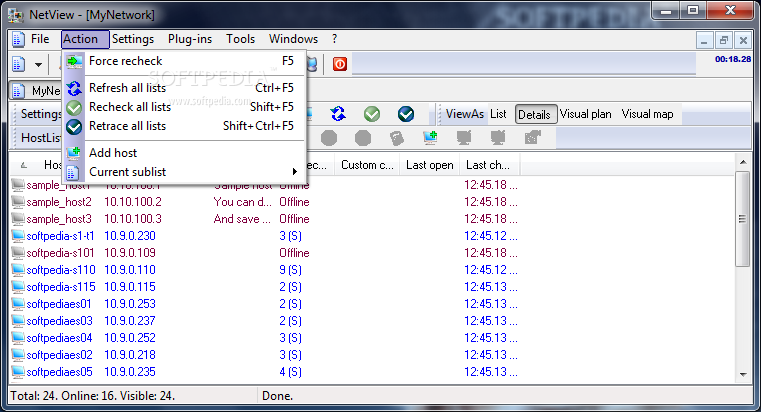Click scrollbar down arrow of host list
761x412 pixels.
tap(743, 375)
